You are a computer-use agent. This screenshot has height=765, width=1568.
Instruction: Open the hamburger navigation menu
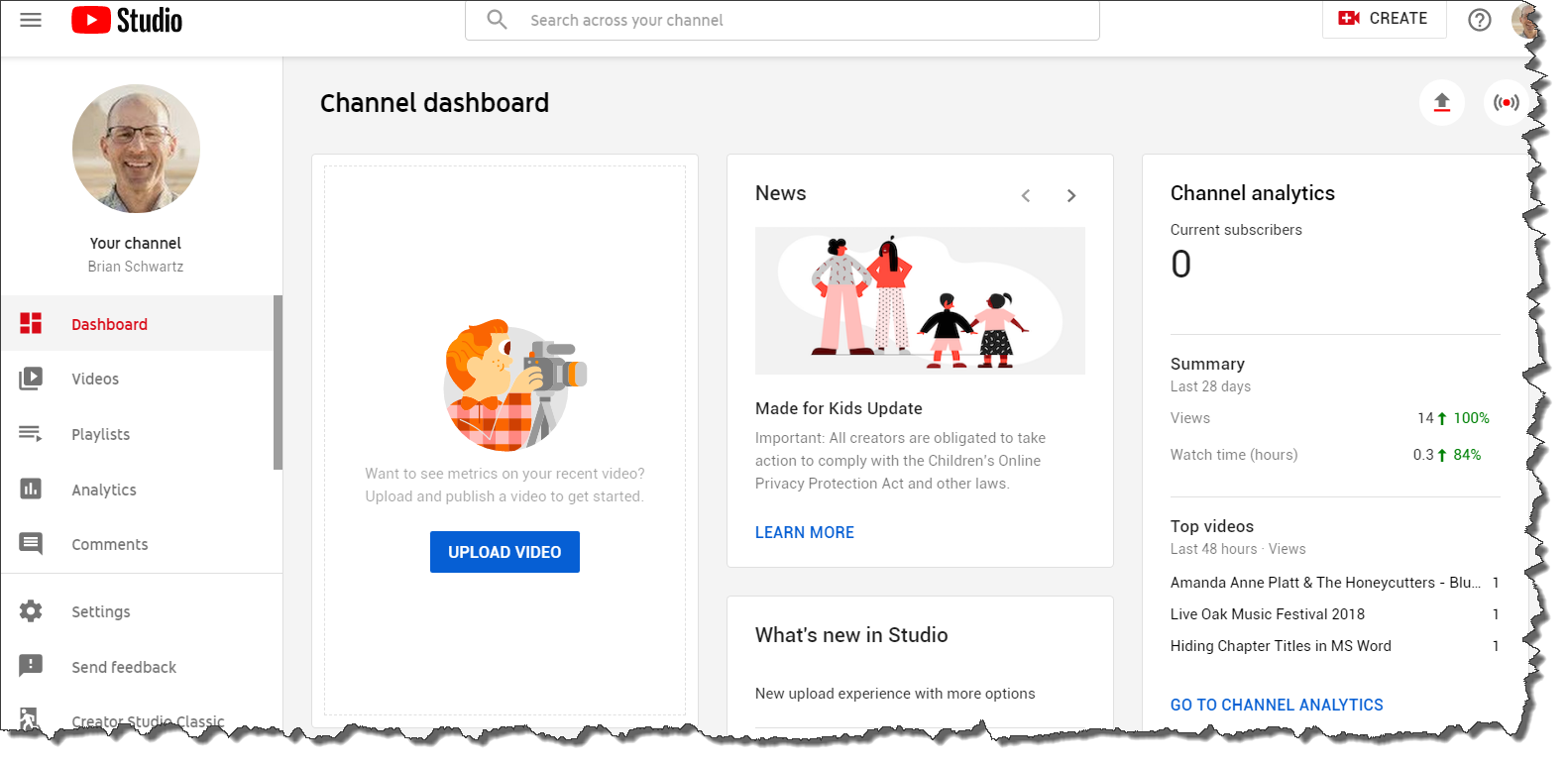(x=31, y=20)
